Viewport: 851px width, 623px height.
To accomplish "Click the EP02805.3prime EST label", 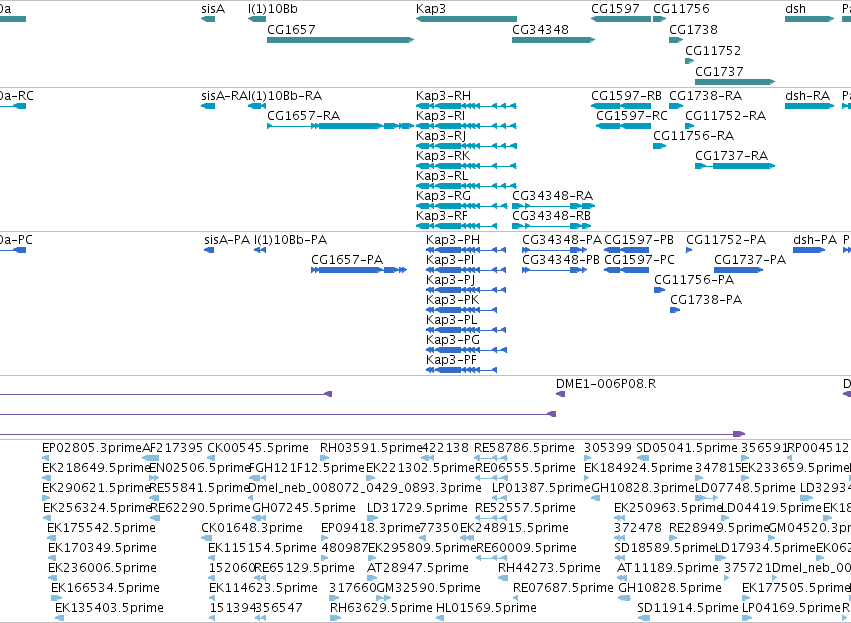I will coord(92,448).
